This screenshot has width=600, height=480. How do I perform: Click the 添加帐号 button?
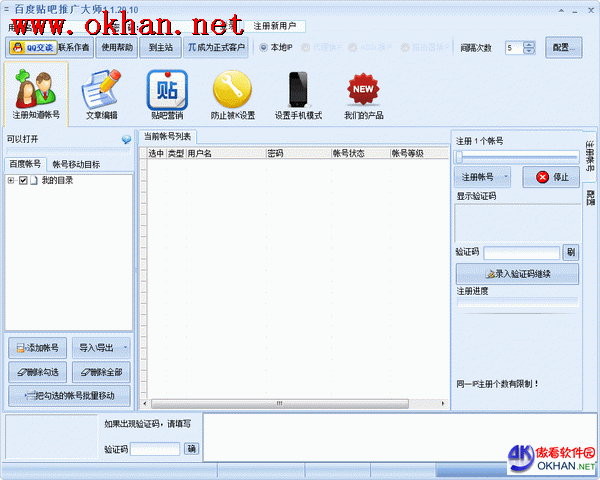coord(38,348)
